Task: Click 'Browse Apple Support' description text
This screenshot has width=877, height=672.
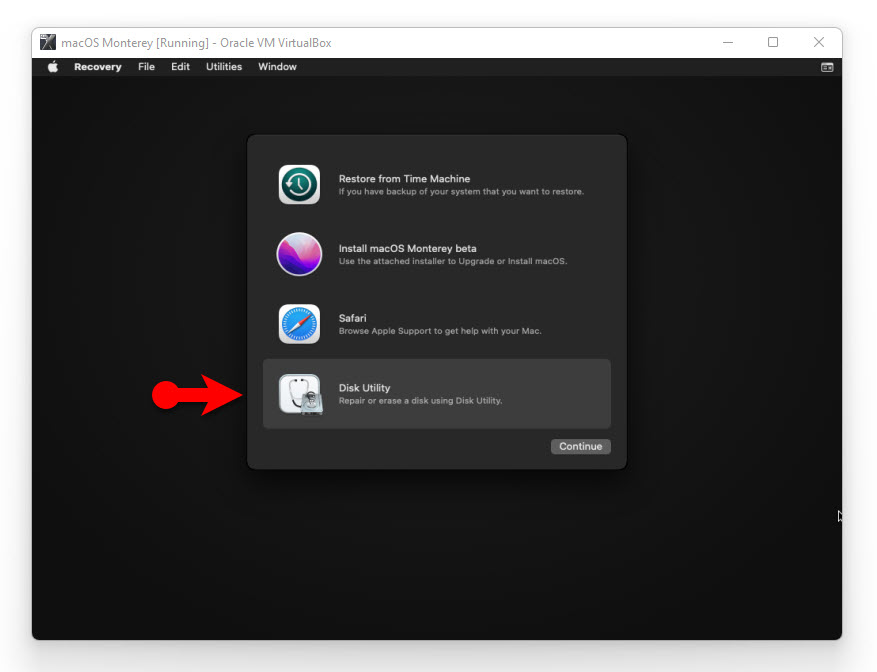Action: click(440, 331)
